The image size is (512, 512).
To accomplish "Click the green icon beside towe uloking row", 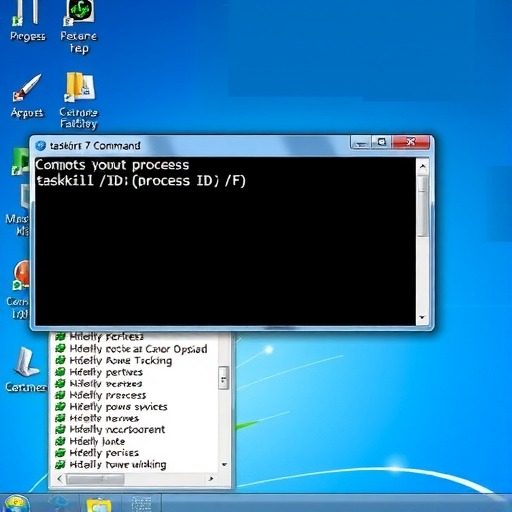I will 60,464.
